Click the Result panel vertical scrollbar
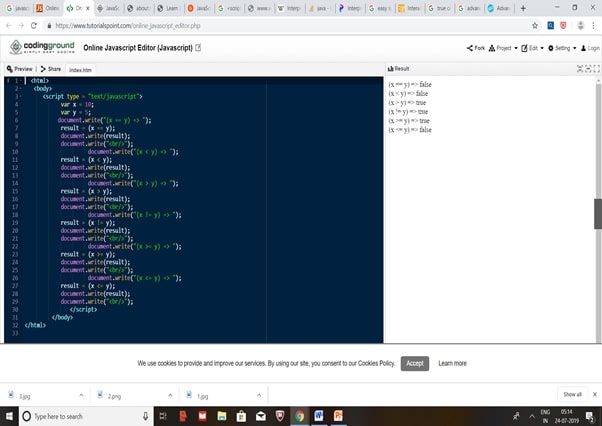 [x=598, y=213]
